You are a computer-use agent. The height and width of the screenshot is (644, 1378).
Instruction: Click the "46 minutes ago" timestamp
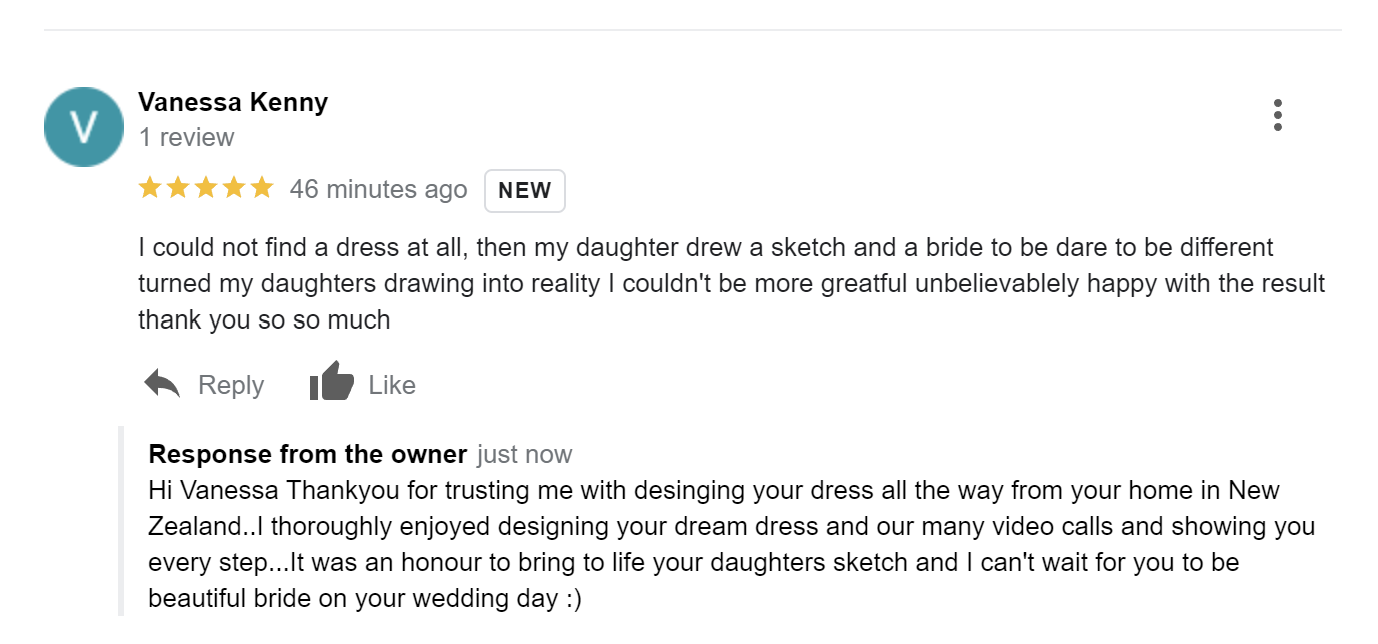pyautogui.click(x=378, y=189)
